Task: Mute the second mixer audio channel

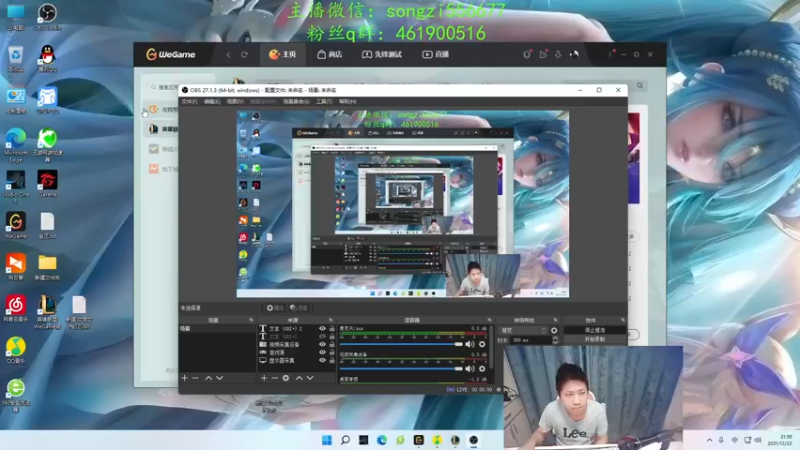Action: [469, 368]
